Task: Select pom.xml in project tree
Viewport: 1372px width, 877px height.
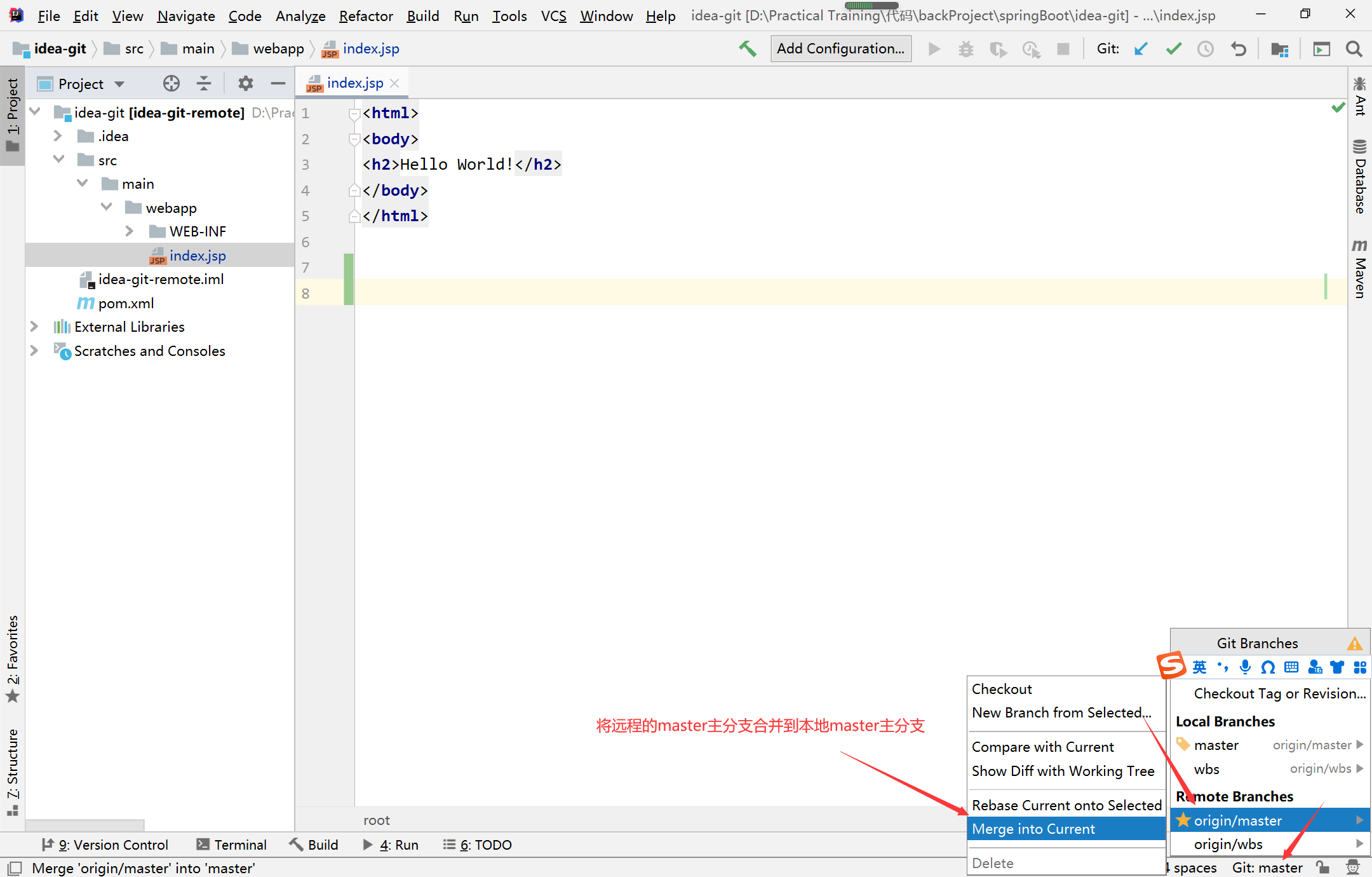Action: click(126, 303)
